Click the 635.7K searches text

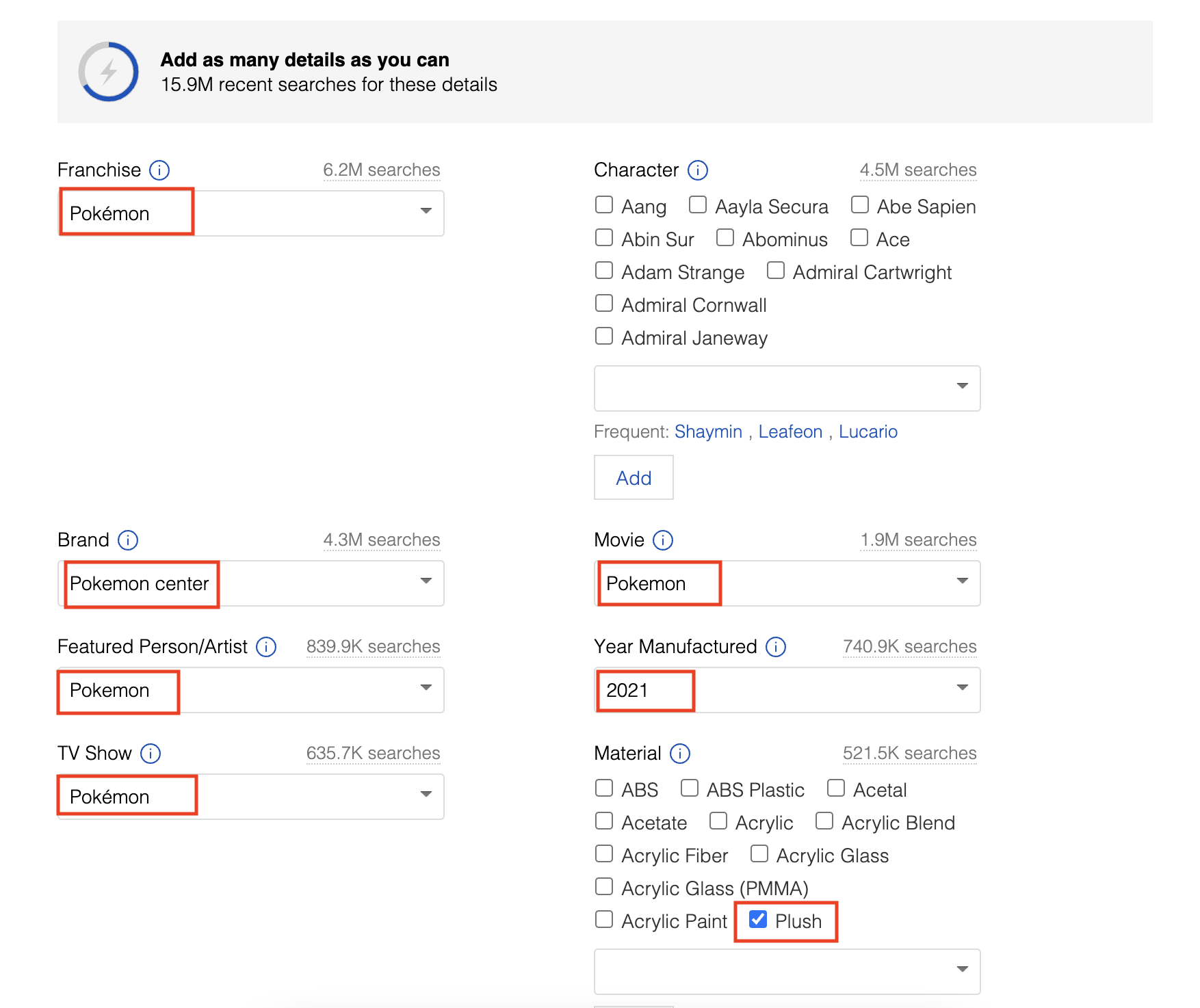[374, 753]
